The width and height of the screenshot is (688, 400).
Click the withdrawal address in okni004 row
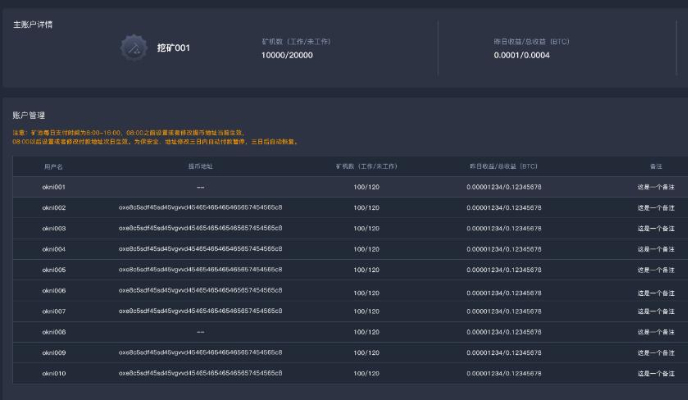point(201,249)
